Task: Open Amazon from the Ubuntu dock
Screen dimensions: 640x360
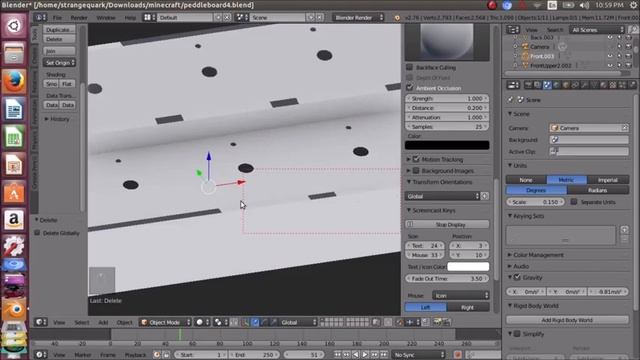Action: [14, 220]
